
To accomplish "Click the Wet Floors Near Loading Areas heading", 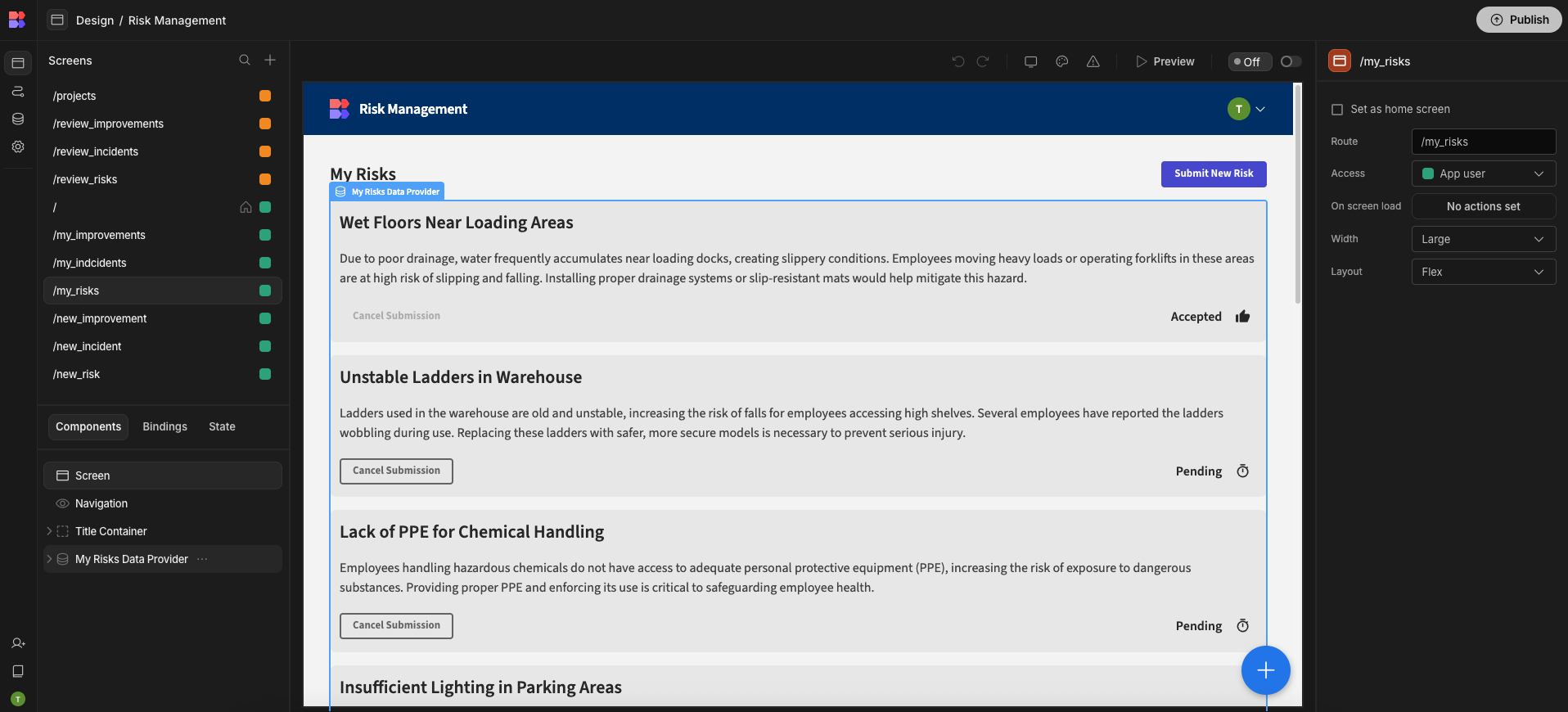I will click(x=457, y=223).
